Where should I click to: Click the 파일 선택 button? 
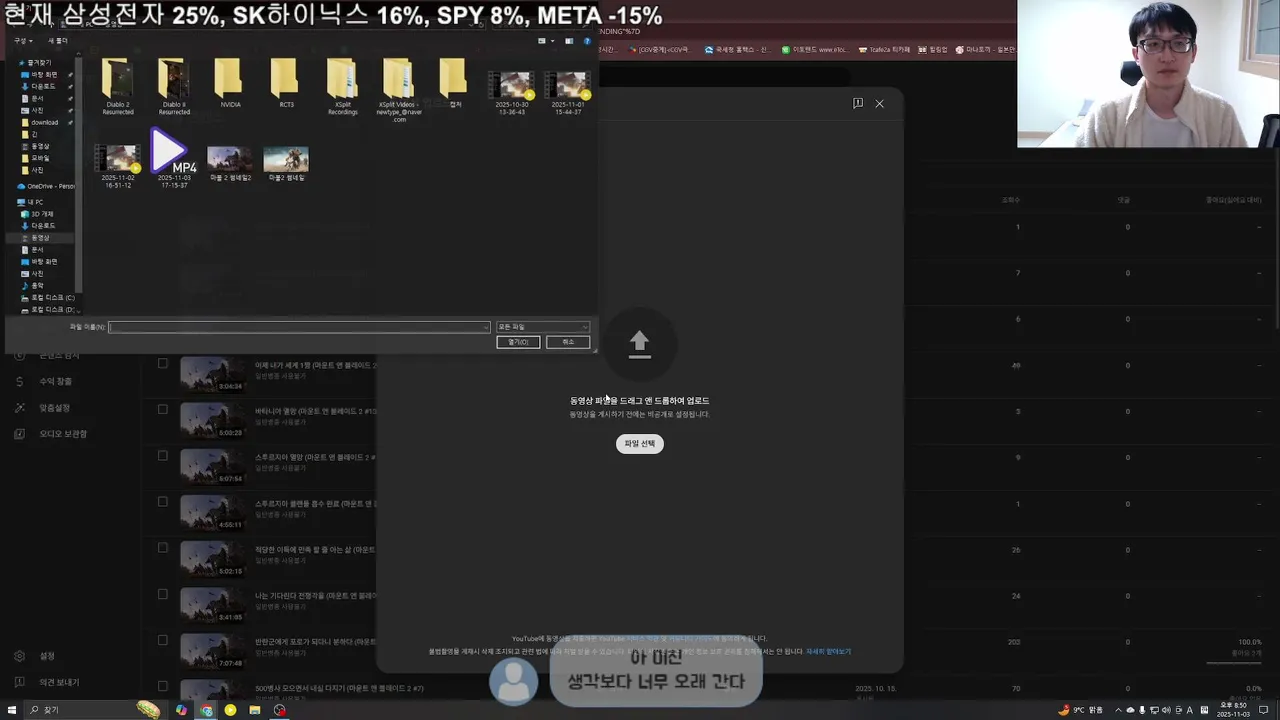coord(640,444)
